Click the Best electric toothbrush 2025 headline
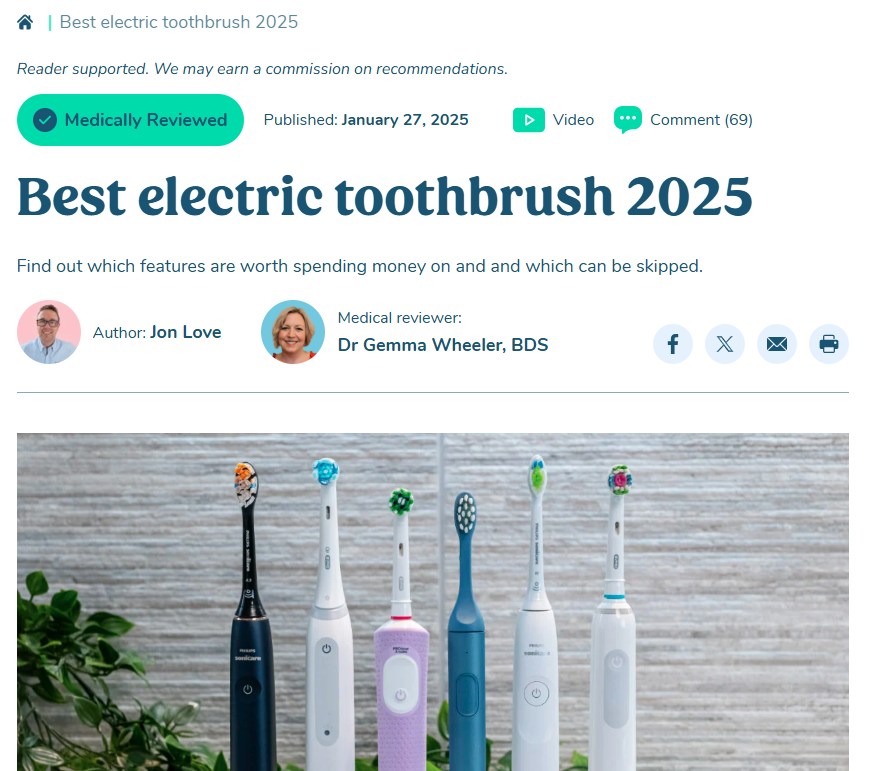 point(385,196)
